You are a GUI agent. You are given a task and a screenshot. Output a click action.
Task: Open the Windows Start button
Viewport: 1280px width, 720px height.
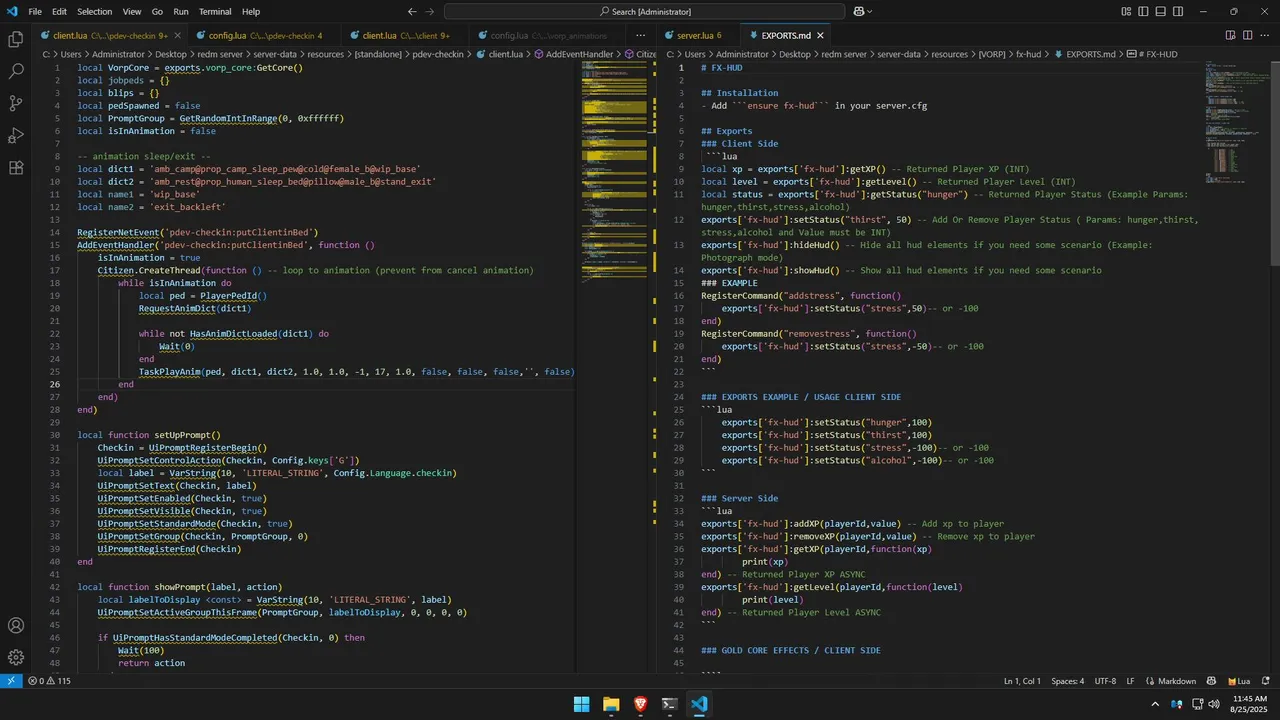(x=581, y=704)
